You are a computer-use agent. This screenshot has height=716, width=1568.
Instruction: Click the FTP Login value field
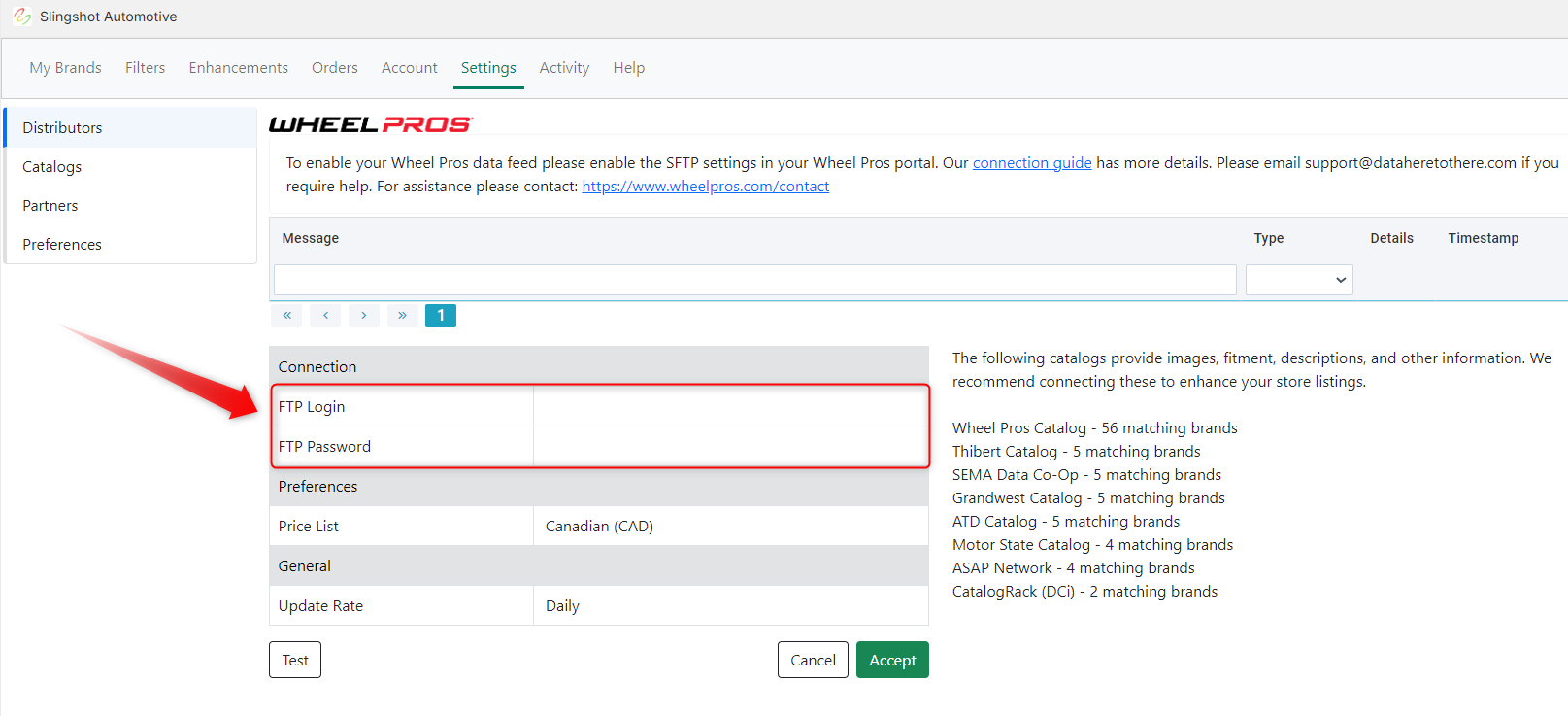pyautogui.click(x=731, y=406)
